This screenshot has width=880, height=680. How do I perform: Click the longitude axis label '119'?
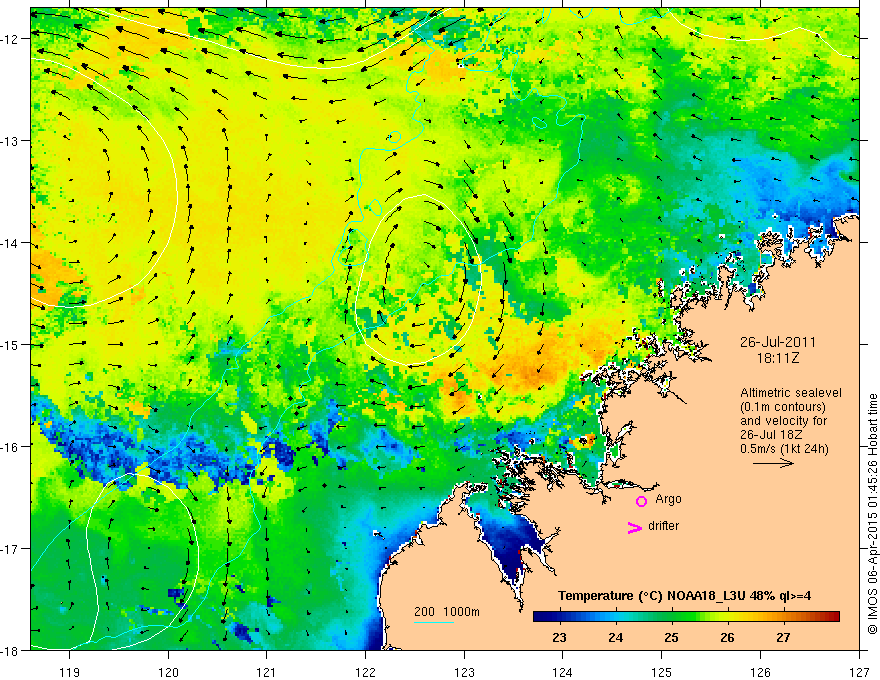tap(70, 672)
